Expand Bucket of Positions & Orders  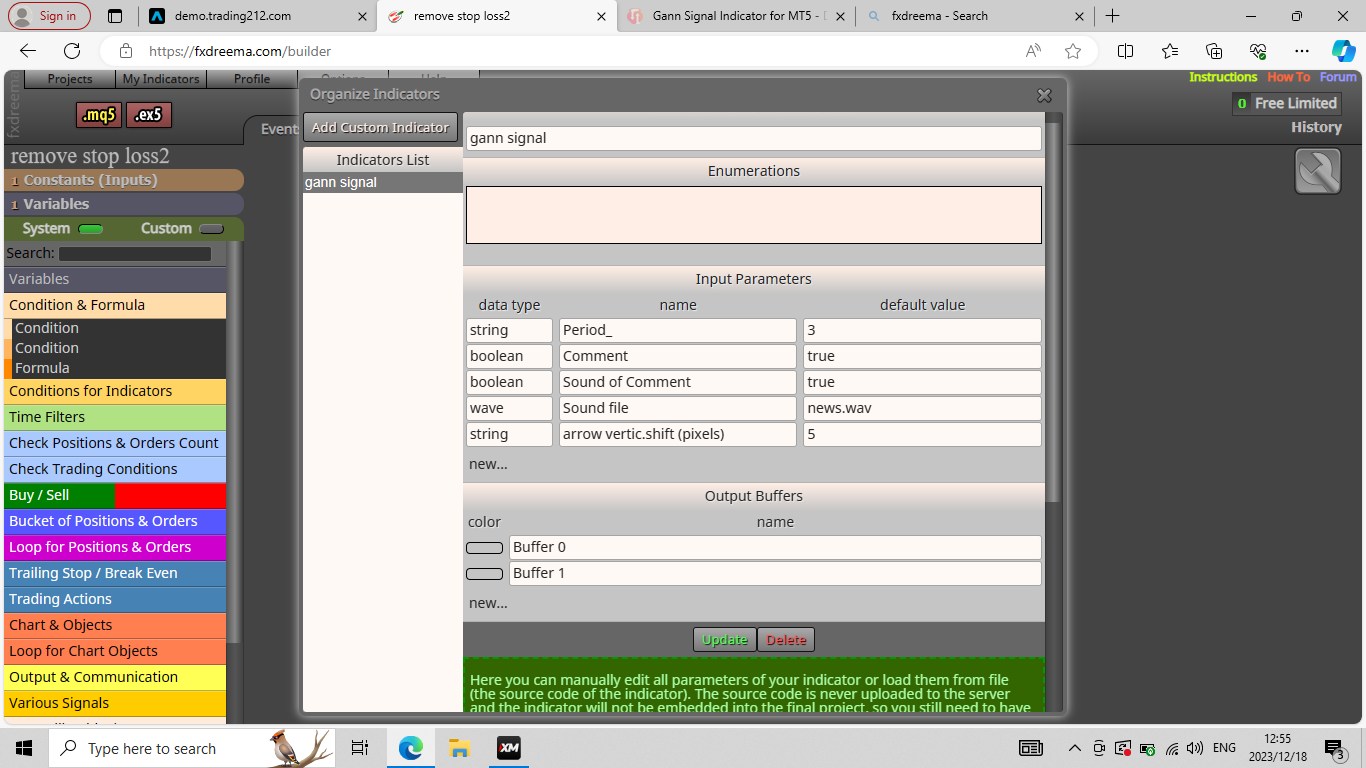click(115, 521)
